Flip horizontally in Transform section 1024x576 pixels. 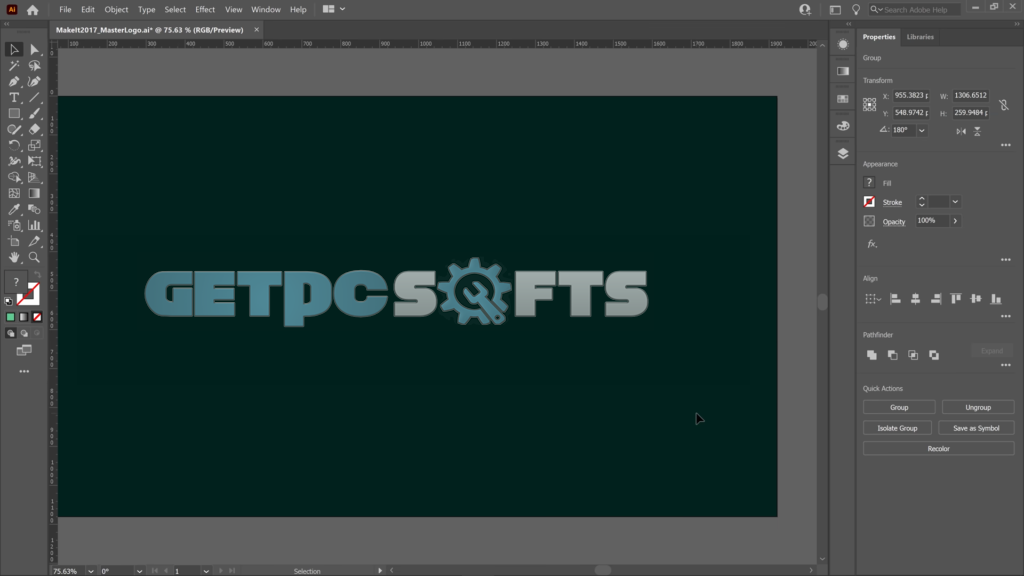coord(961,131)
